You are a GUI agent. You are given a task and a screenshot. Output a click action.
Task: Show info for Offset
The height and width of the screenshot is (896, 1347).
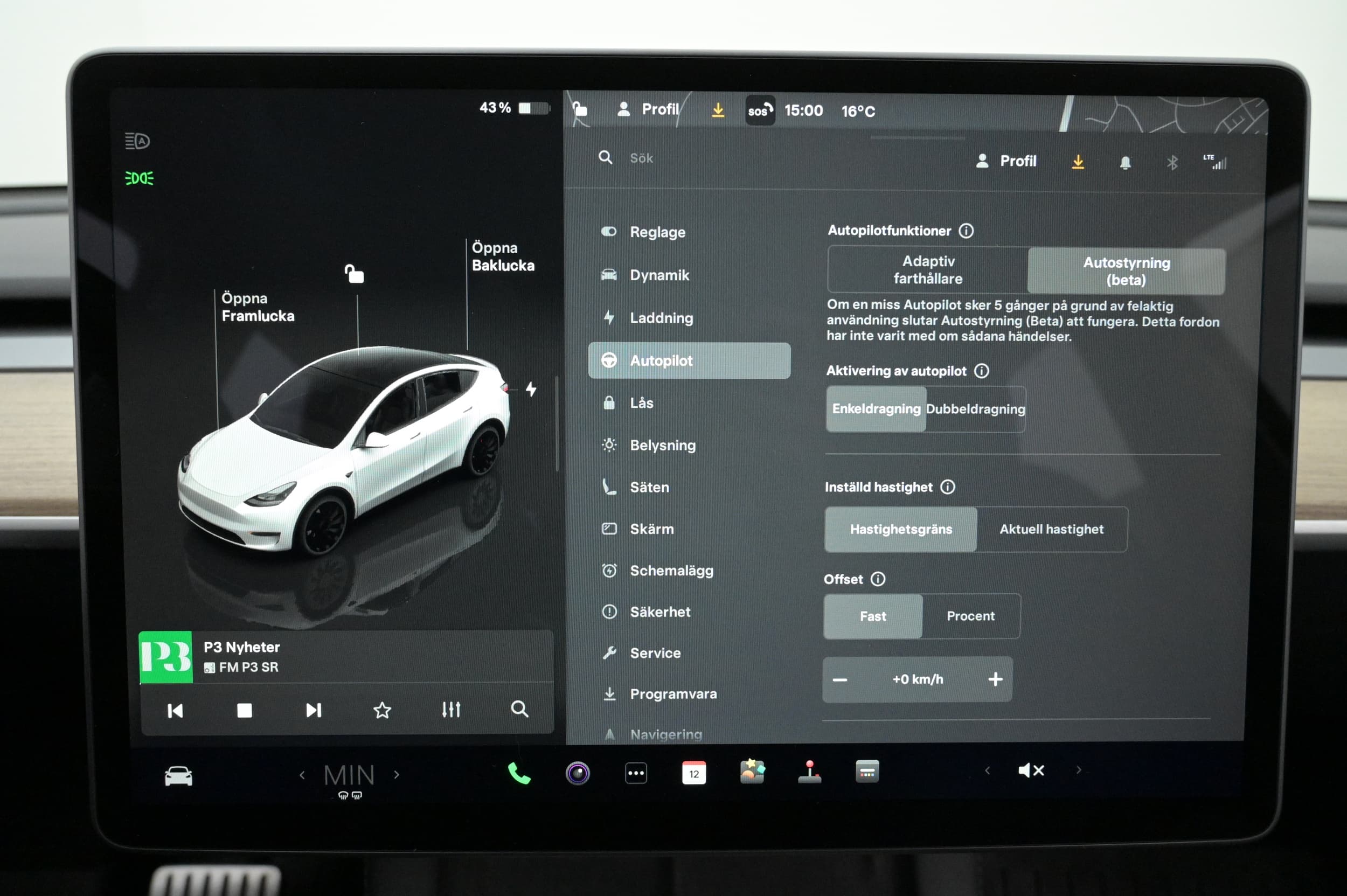point(878,579)
